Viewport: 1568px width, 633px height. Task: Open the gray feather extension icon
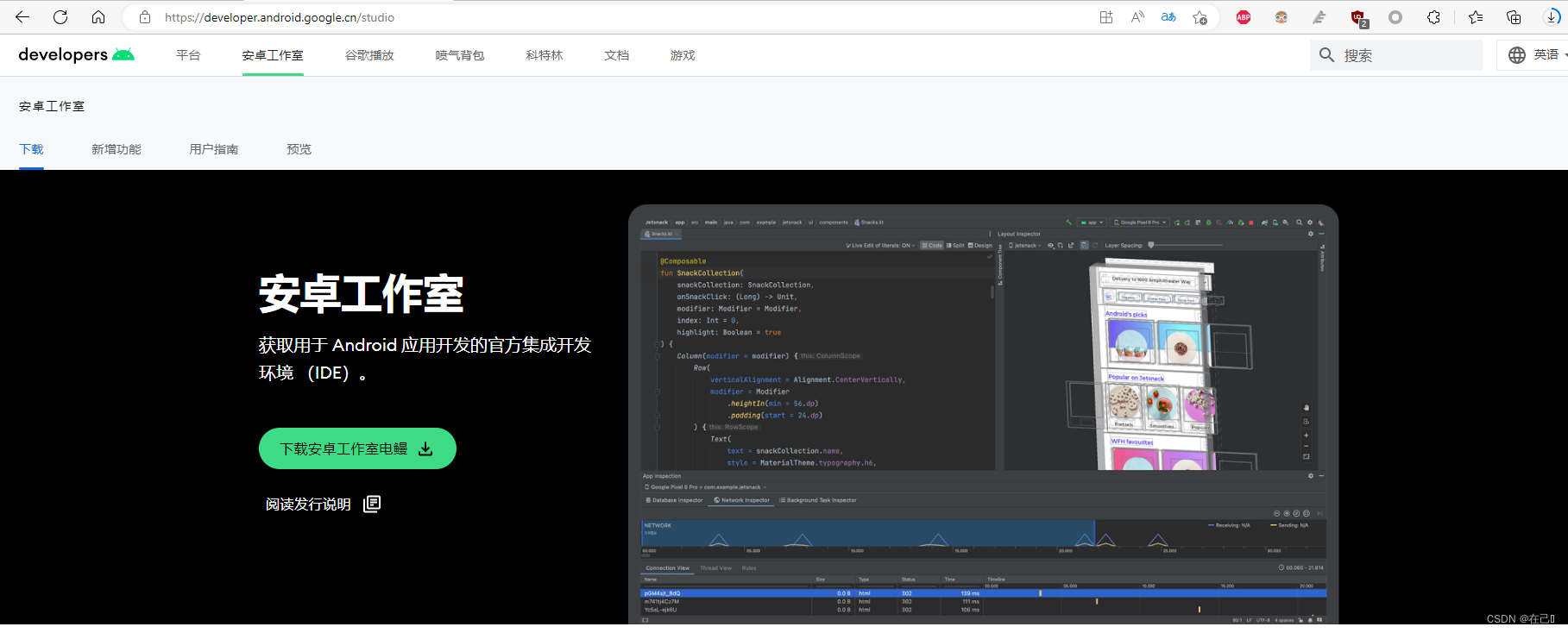pyautogui.click(x=1319, y=17)
